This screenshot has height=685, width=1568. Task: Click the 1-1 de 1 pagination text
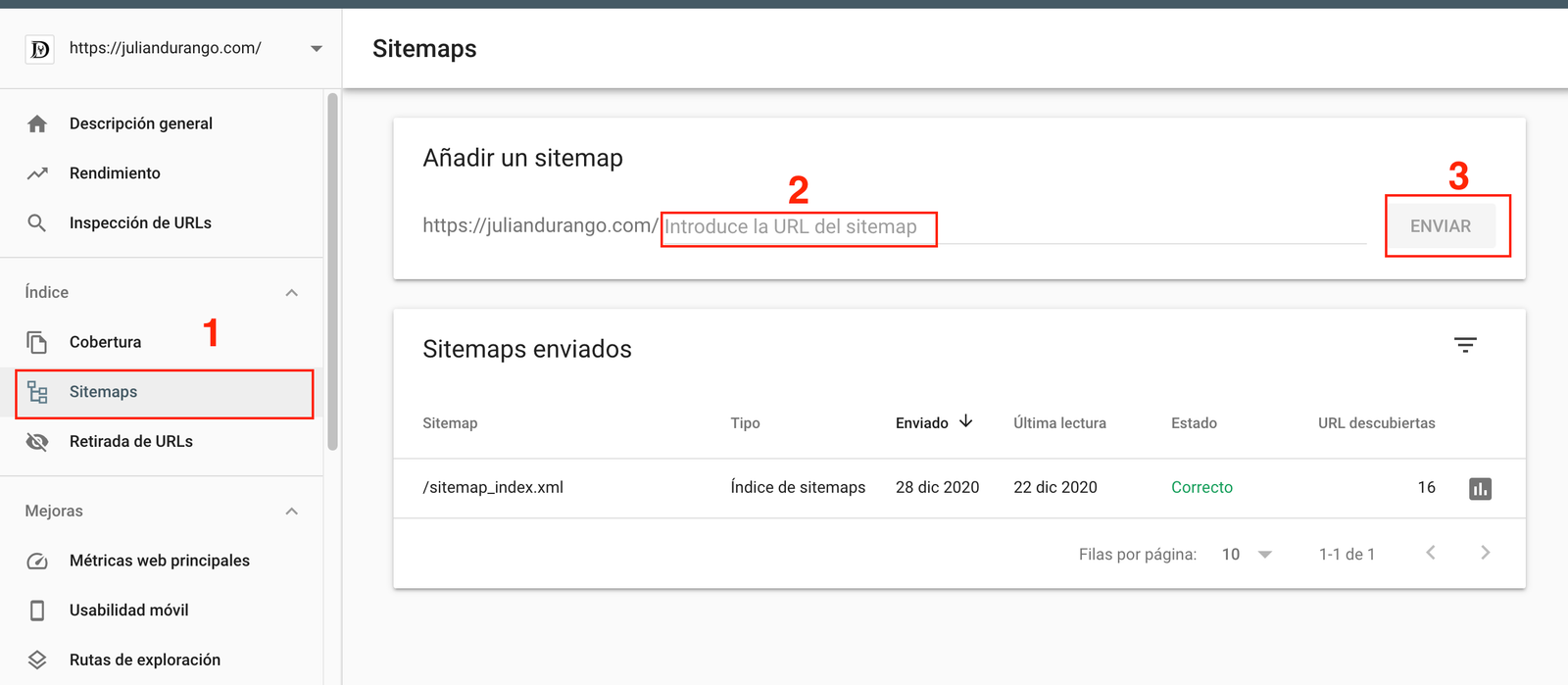(1347, 555)
